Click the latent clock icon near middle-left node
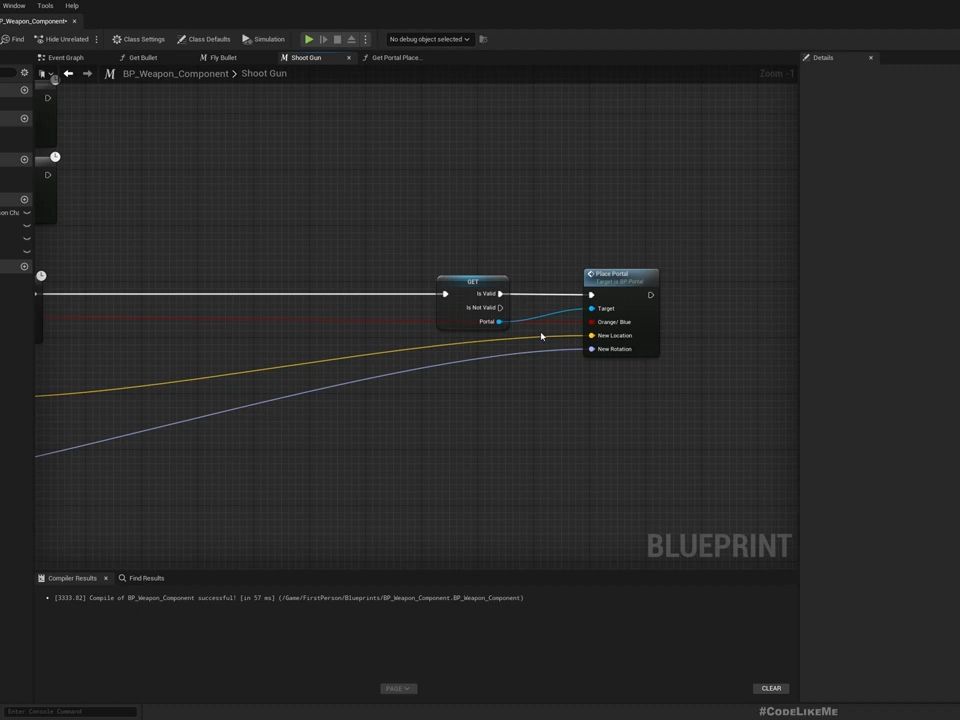The image size is (960, 720). pyautogui.click(x=55, y=157)
